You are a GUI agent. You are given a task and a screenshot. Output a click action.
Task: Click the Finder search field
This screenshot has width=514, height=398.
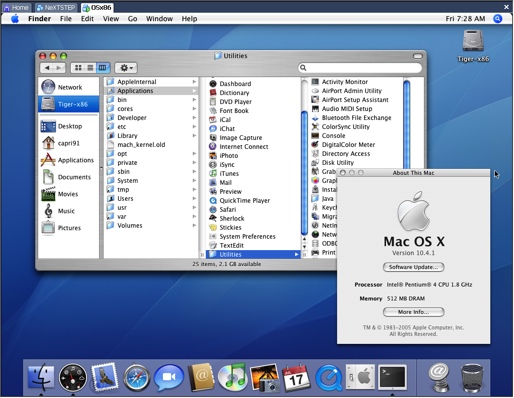[360, 68]
